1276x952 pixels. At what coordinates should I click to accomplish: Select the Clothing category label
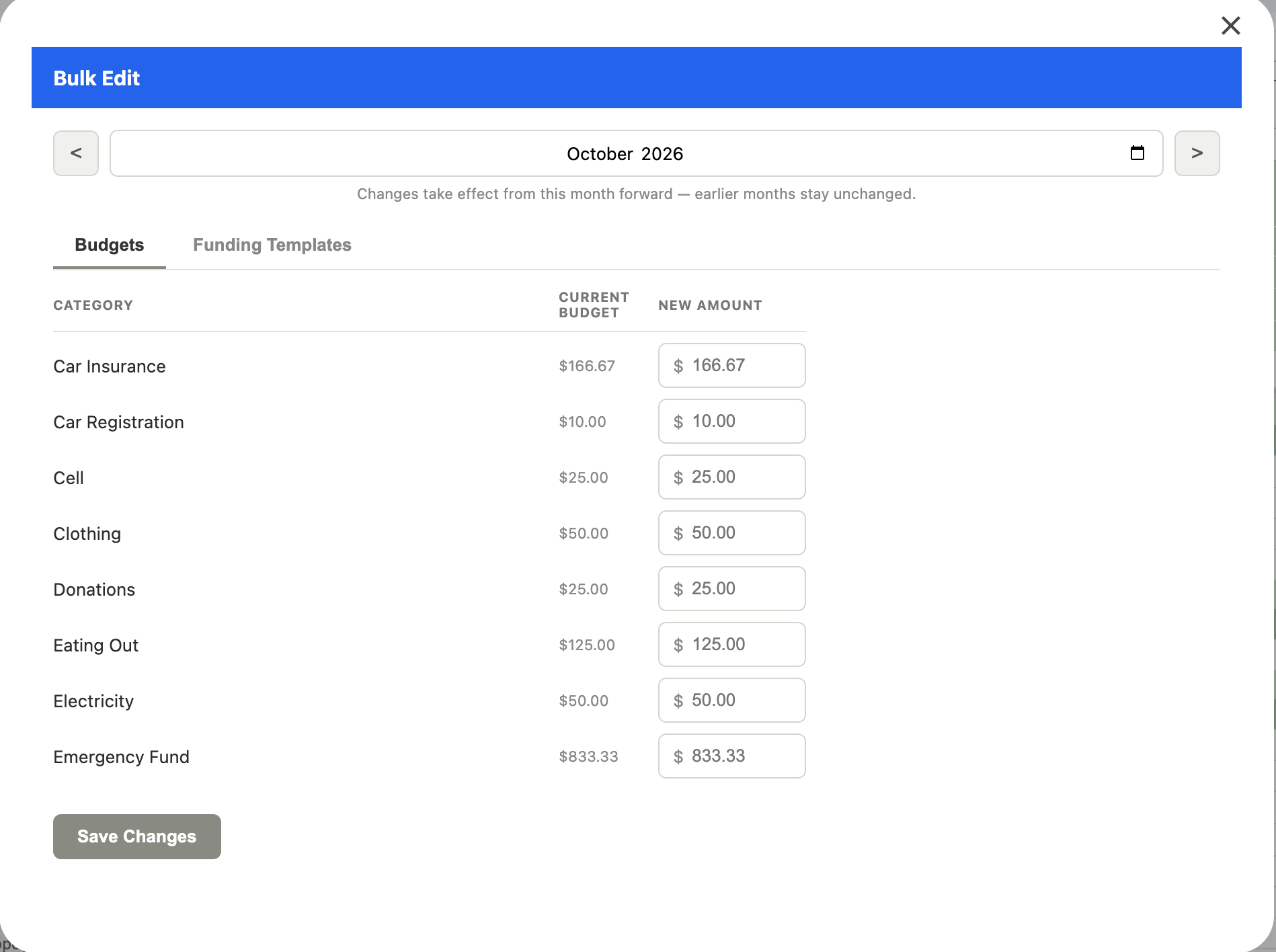[87, 534]
